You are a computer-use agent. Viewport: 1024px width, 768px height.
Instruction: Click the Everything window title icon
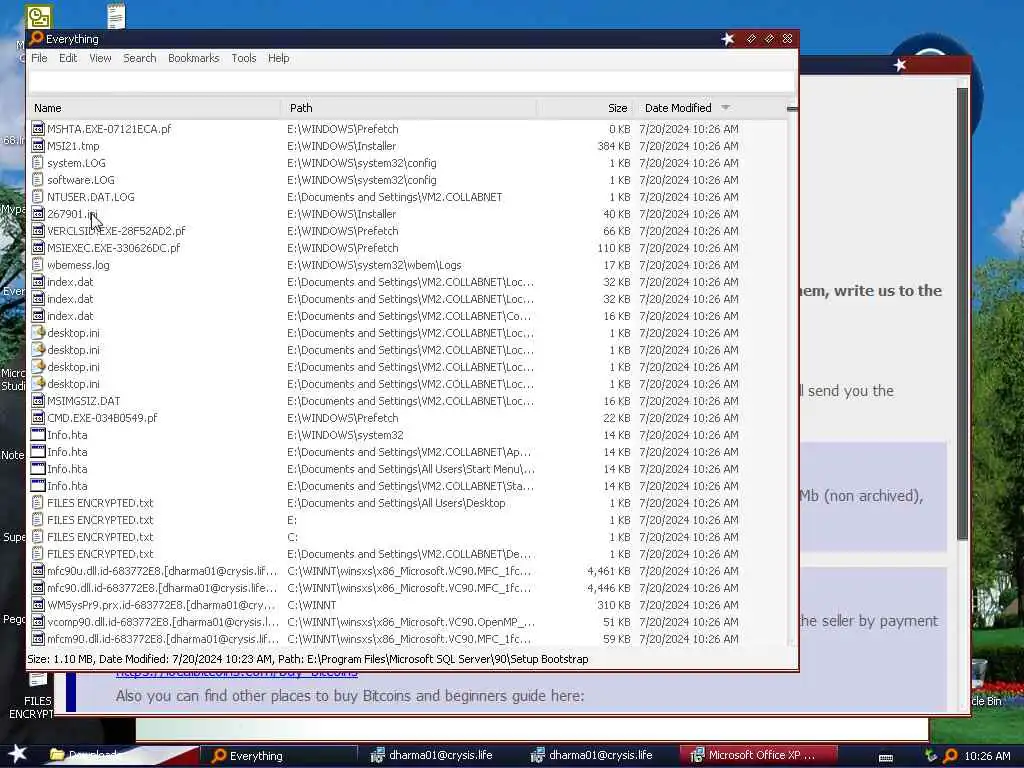click(x=37, y=39)
